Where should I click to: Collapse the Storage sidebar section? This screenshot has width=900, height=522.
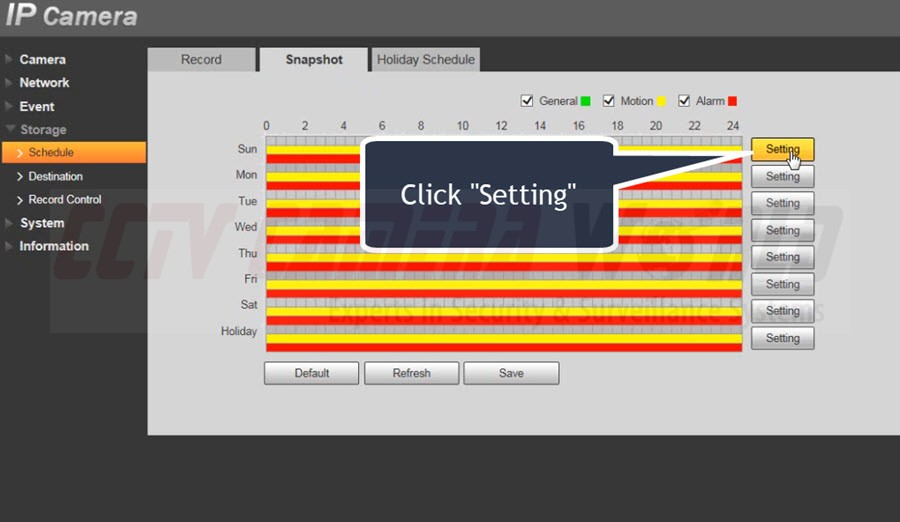point(43,130)
